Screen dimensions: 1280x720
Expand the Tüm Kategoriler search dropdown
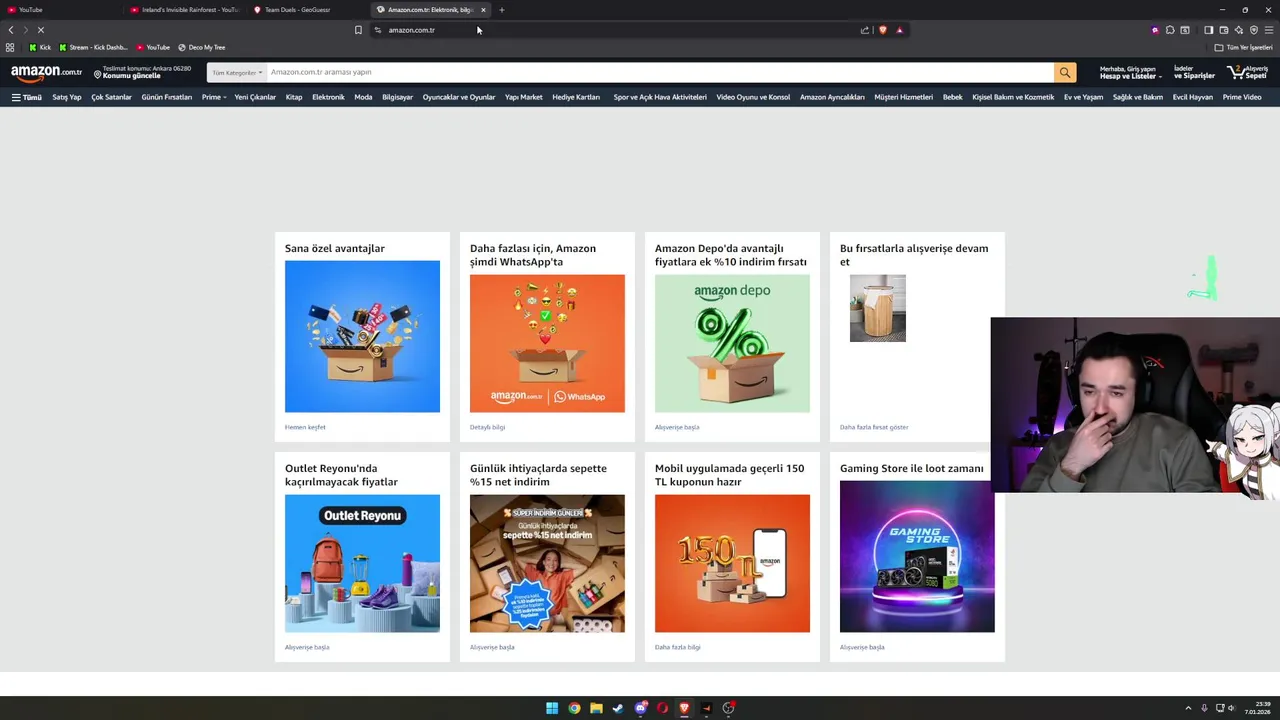click(x=237, y=72)
